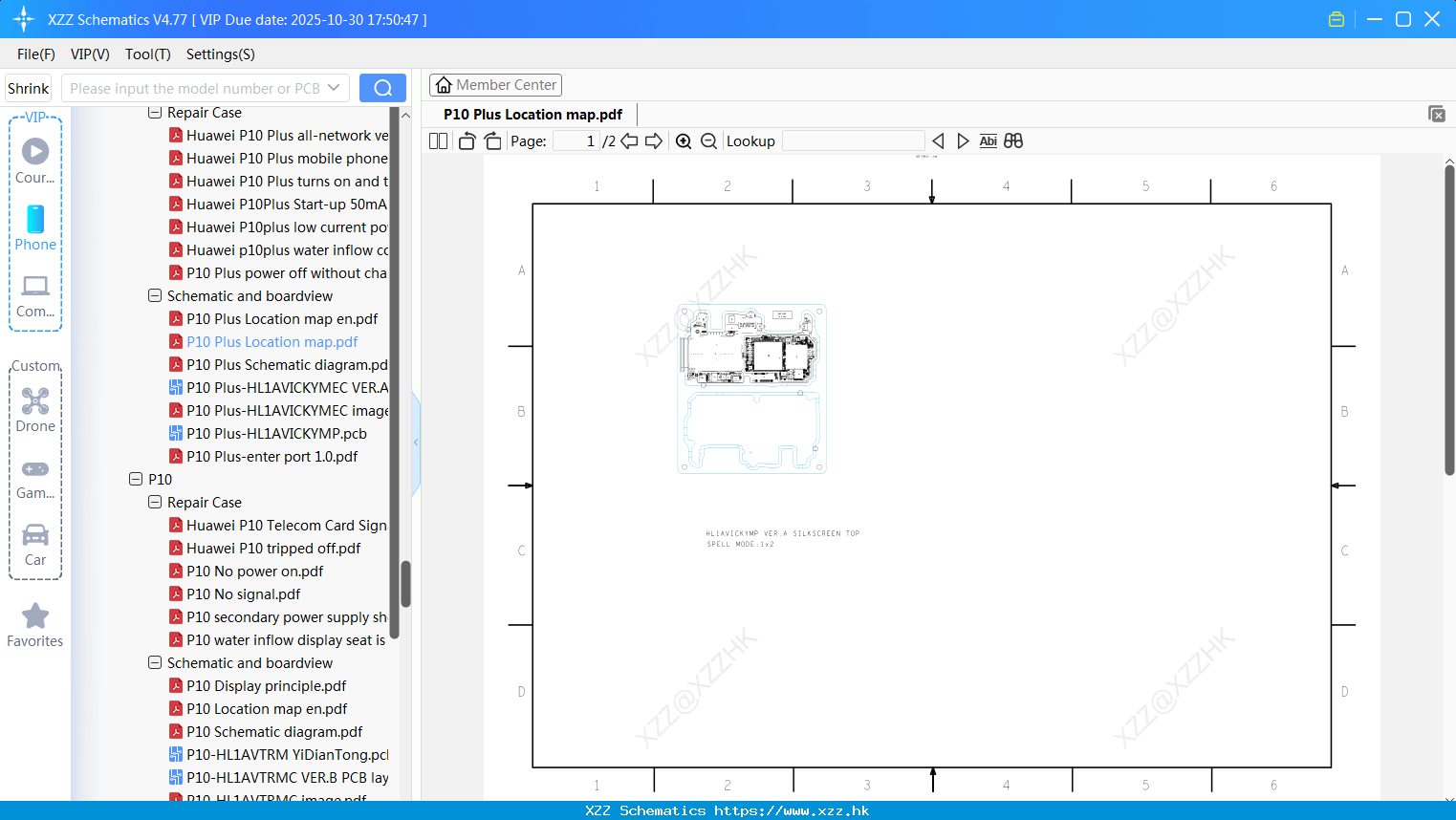Toggle two-page view layout icon
Viewport: 1456px width, 820px height.
438,140
